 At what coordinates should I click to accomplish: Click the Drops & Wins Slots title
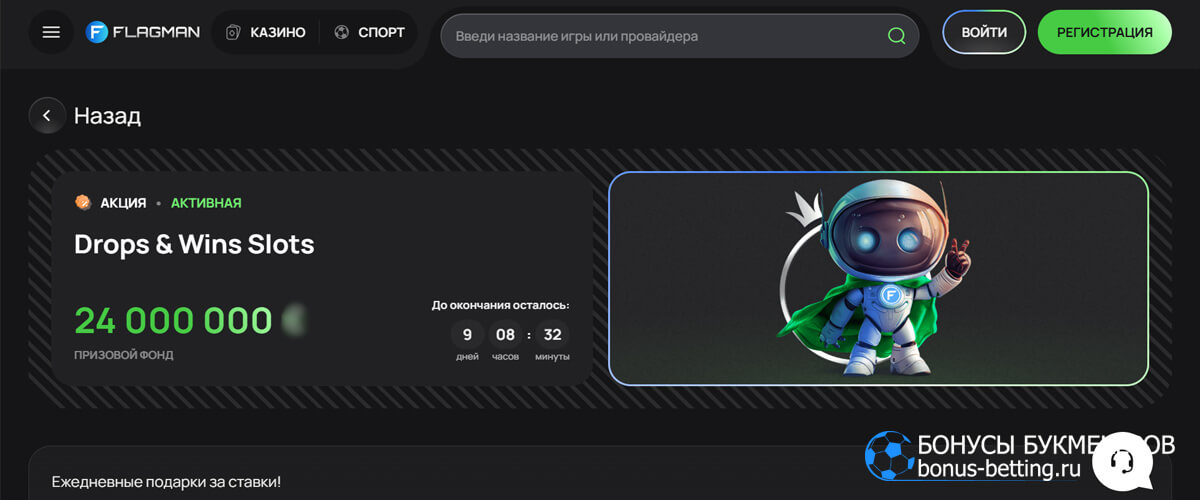194,244
